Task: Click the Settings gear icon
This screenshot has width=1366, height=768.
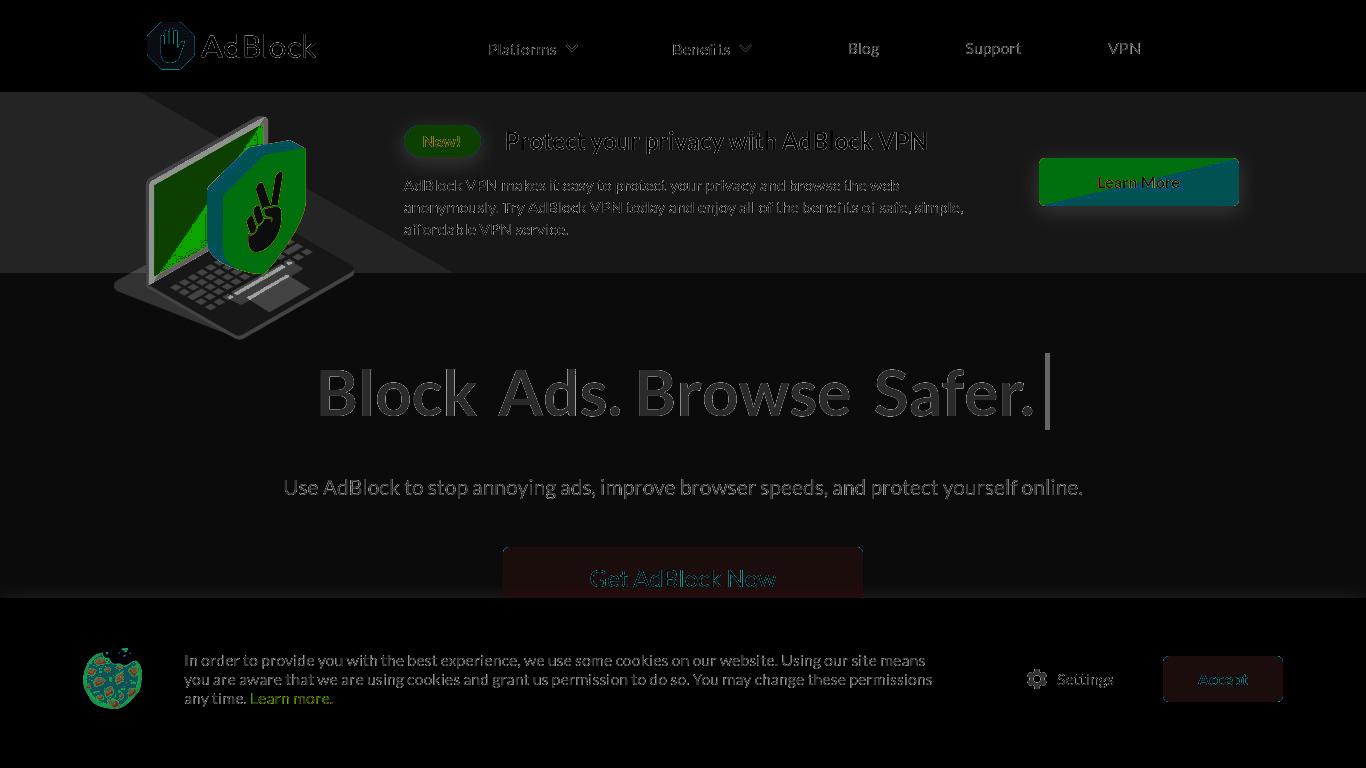Action: [1037, 679]
